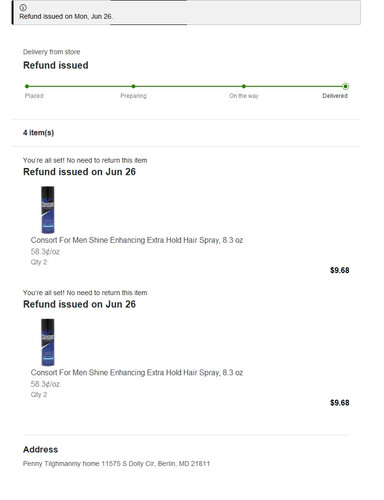Click the first $9.68 price
Image resolution: width=384 pixels, height=500 pixels.
point(340,270)
